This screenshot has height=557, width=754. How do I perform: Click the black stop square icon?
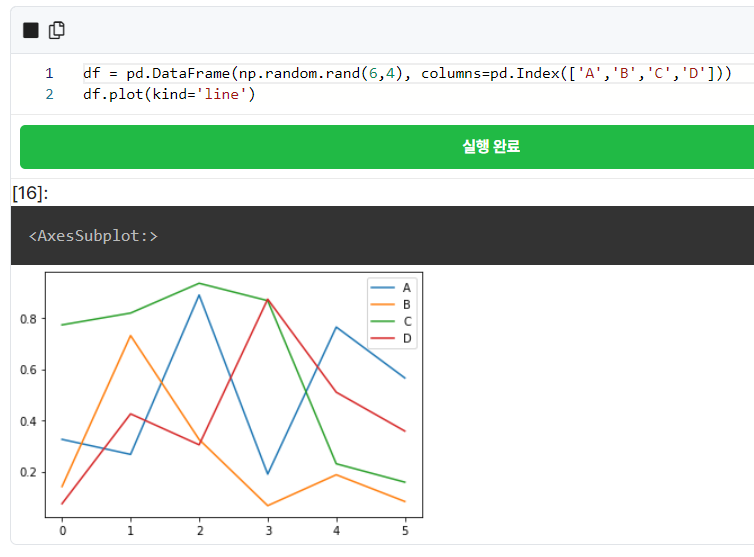pos(31,30)
